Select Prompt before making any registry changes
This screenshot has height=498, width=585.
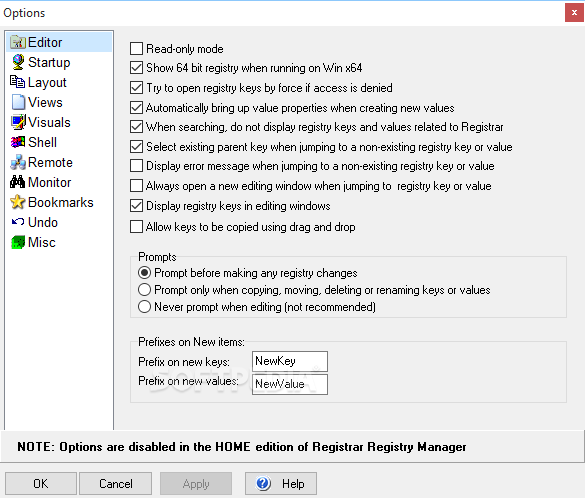pyautogui.click(x=144, y=273)
